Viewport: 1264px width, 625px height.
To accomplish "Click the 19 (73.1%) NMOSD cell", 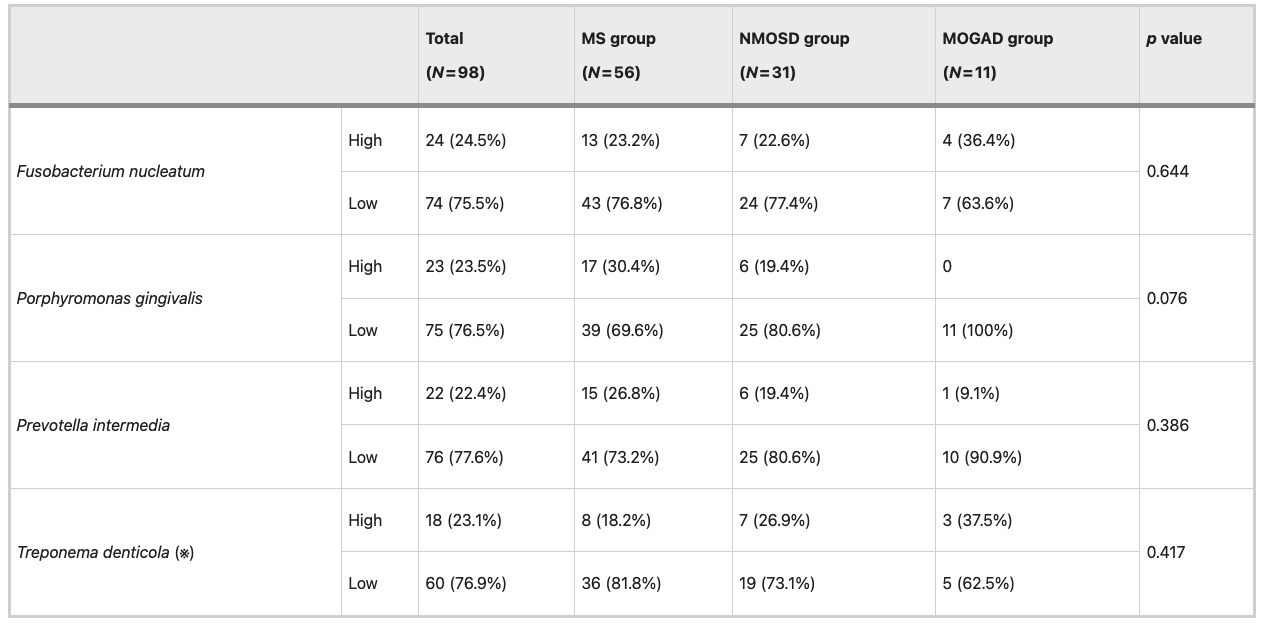I will pos(777,584).
